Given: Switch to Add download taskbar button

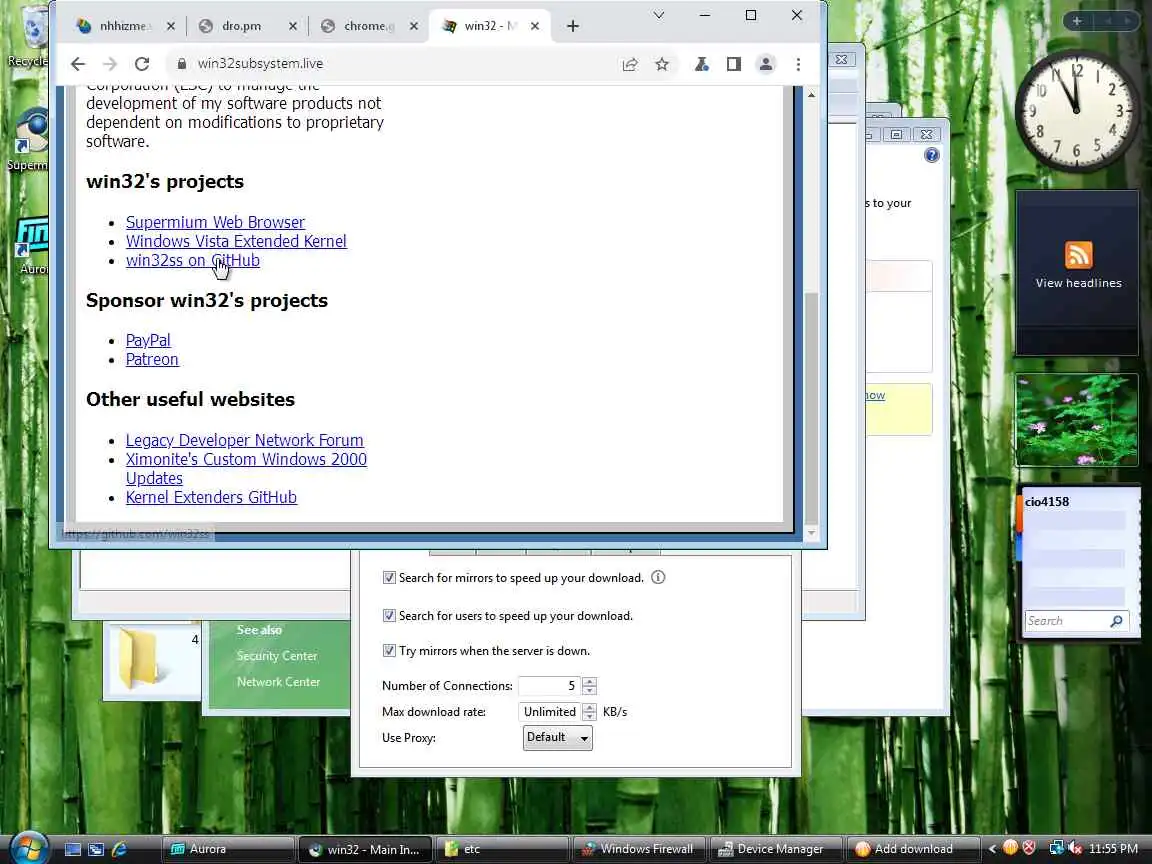Looking at the screenshot, I should tap(913, 849).
